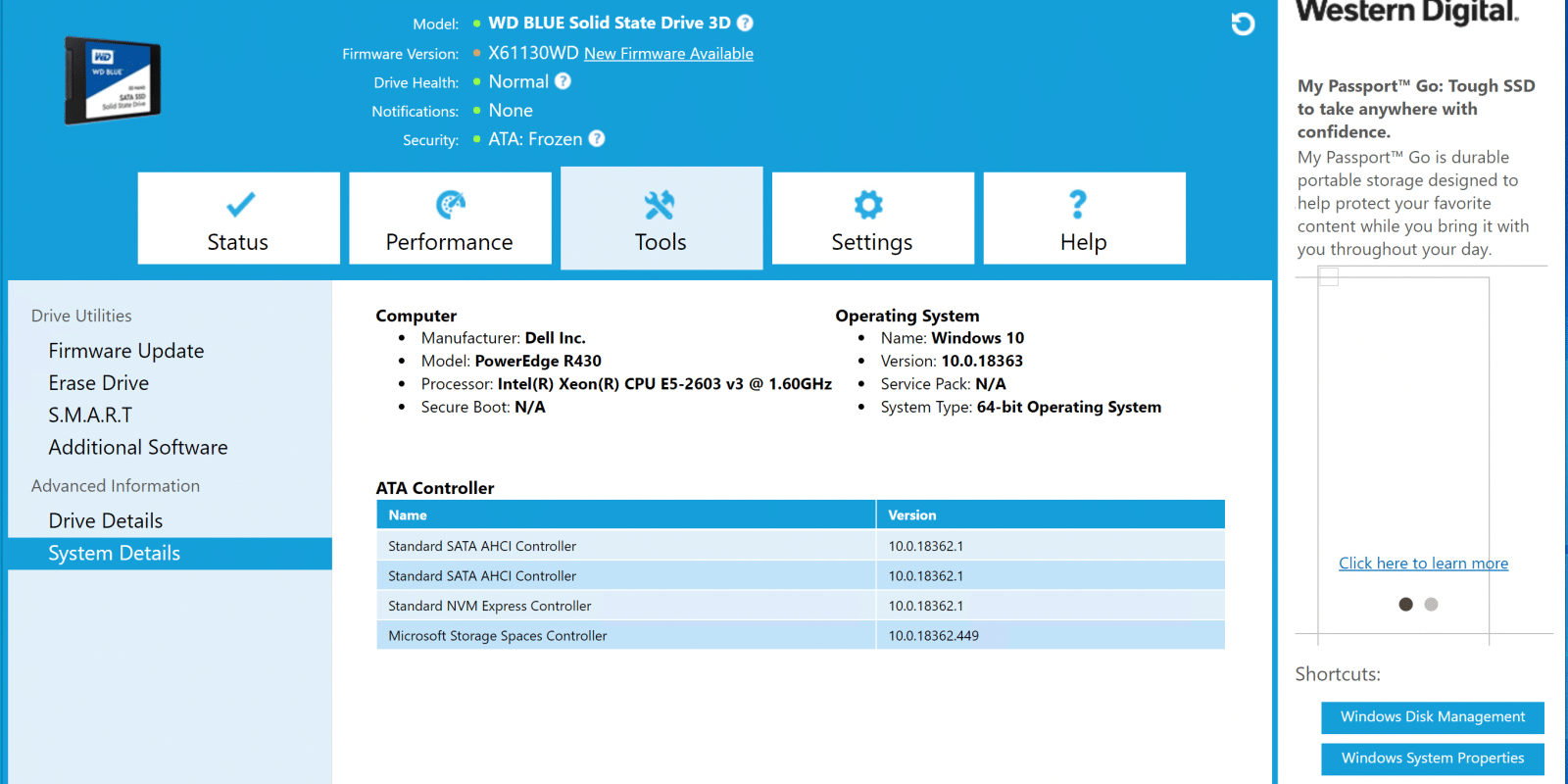Click System Type 64-bit entry

1021,407
